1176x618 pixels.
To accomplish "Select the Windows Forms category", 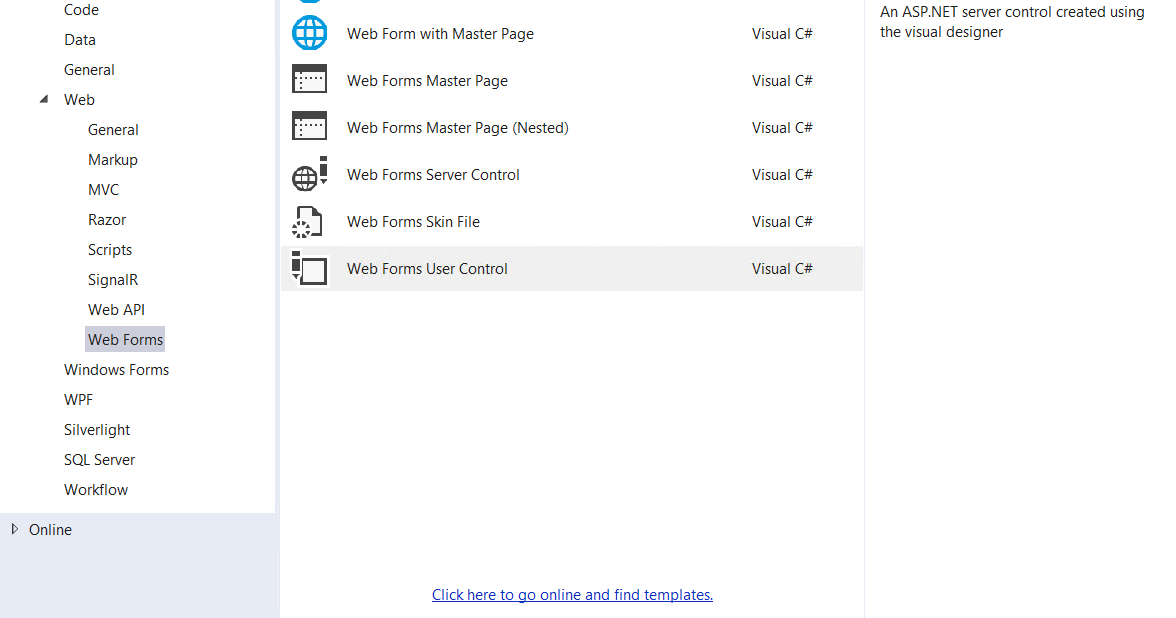I will pyautogui.click(x=116, y=370).
